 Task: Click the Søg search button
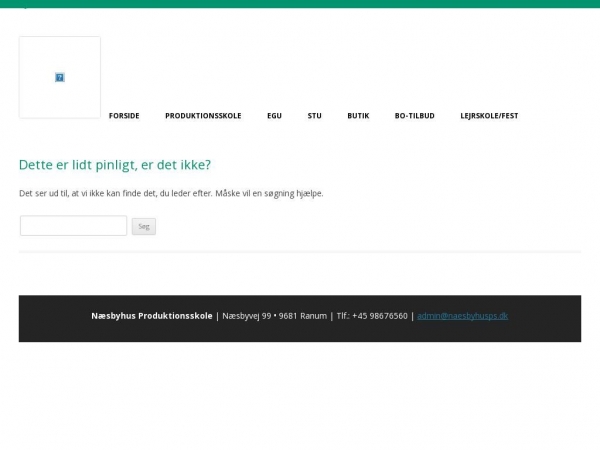coord(144,227)
